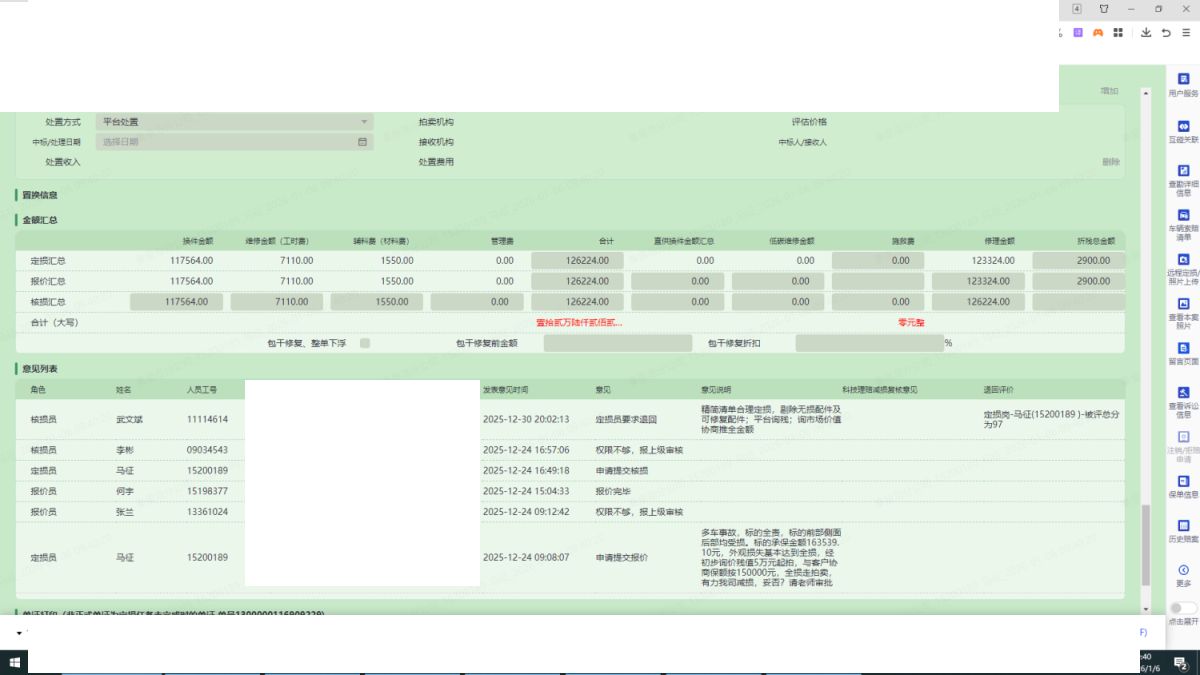This screenshot has width=1200, height=675.
Task: Check the 包干修复、整单下浮 checkbox
Action: tap(365, 343)
